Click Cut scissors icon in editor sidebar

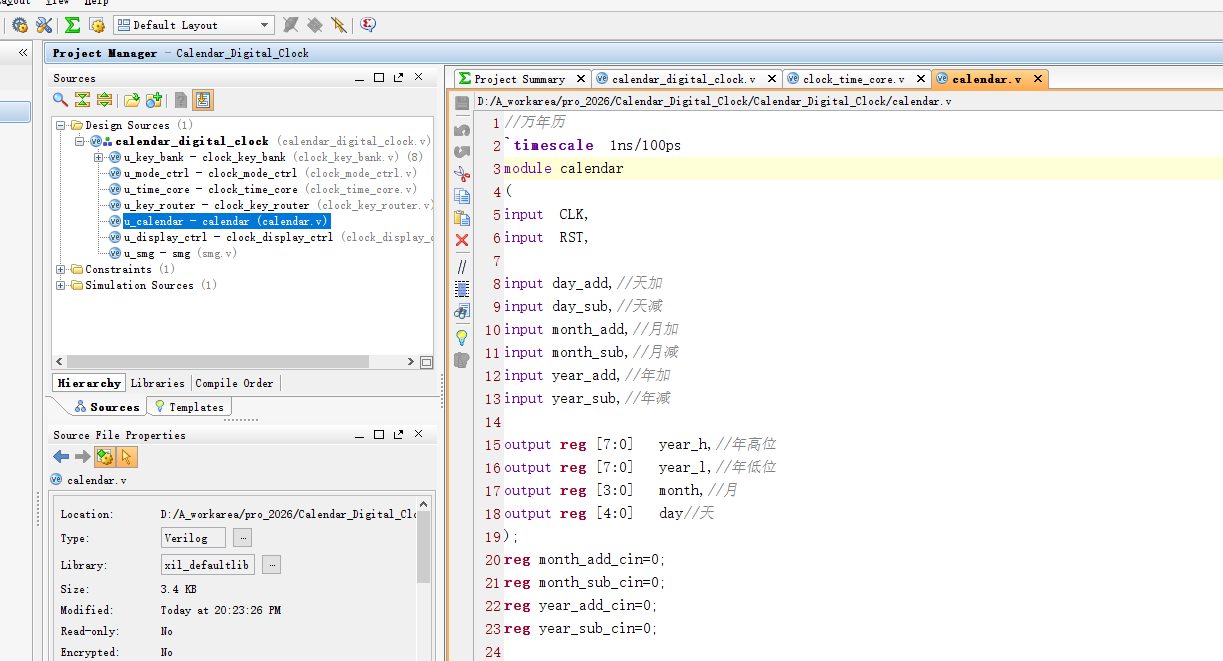pyautogui.click(x=462, y=174)
